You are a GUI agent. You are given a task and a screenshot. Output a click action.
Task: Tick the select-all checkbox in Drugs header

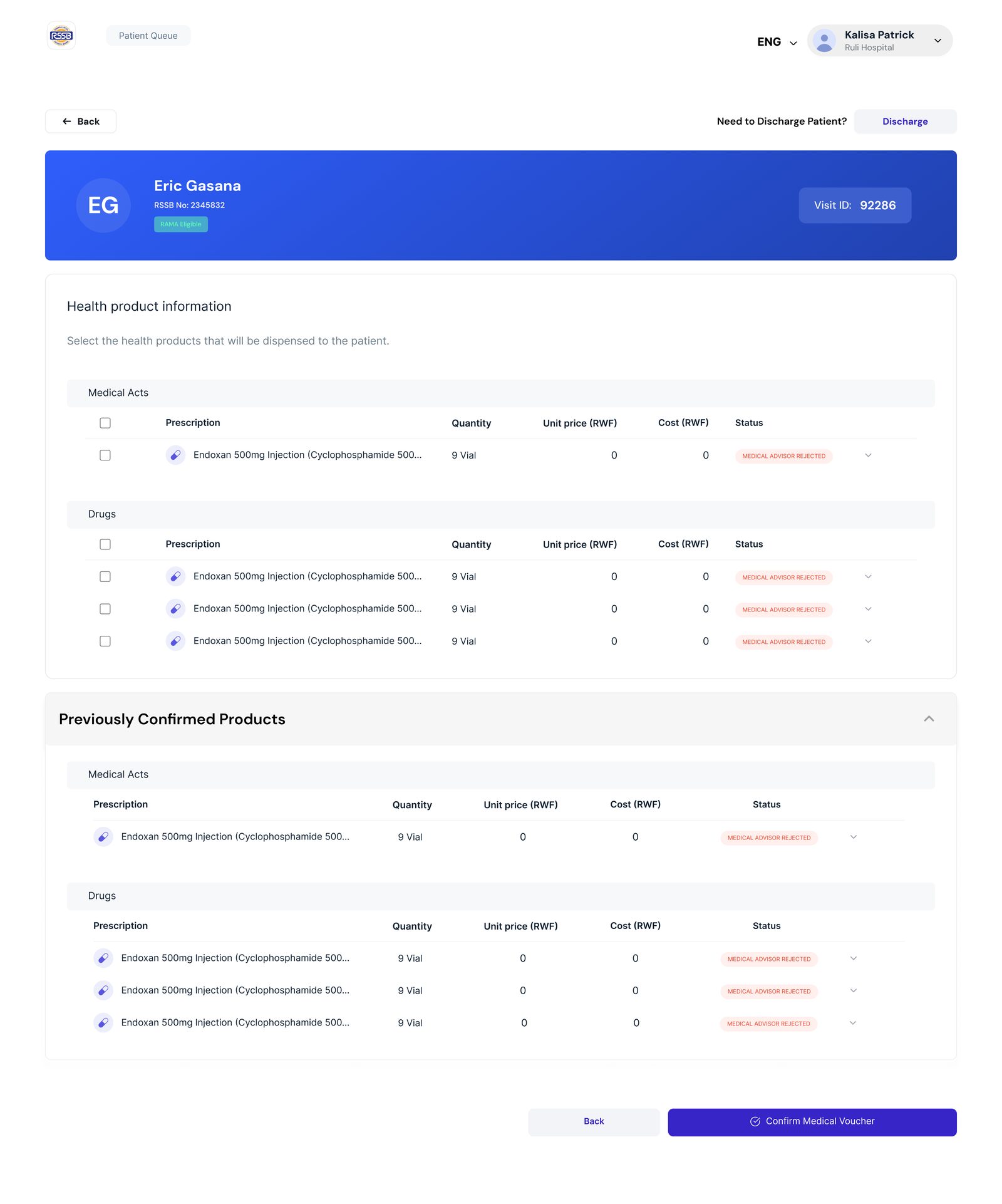[x=105, y=544]
